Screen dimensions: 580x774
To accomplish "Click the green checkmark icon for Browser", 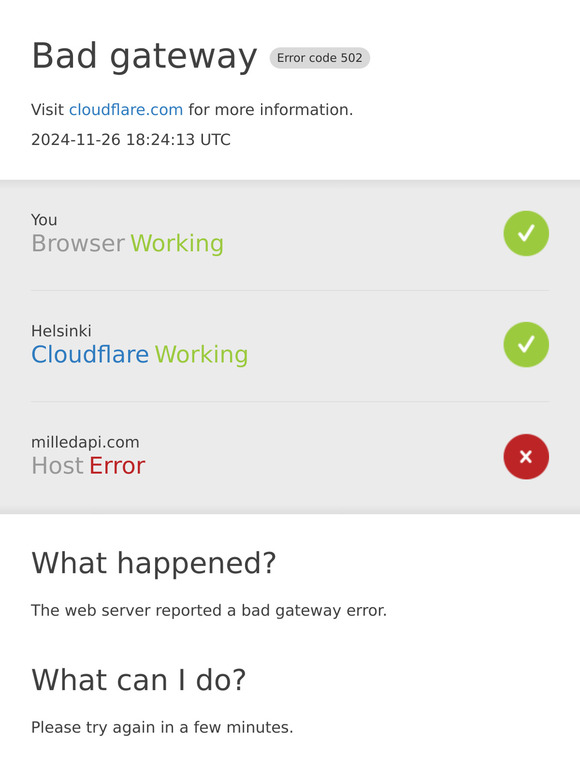I will coord(526,233).
